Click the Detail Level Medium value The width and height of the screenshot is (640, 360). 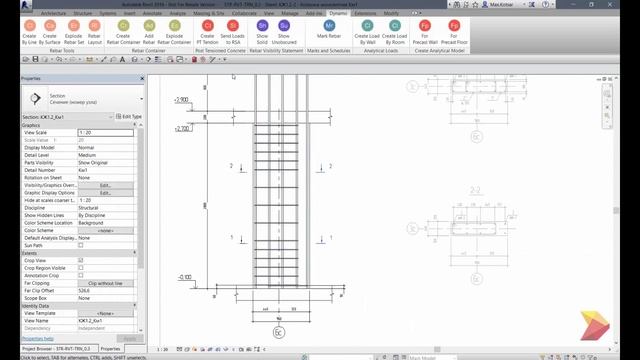pos(105,155)
